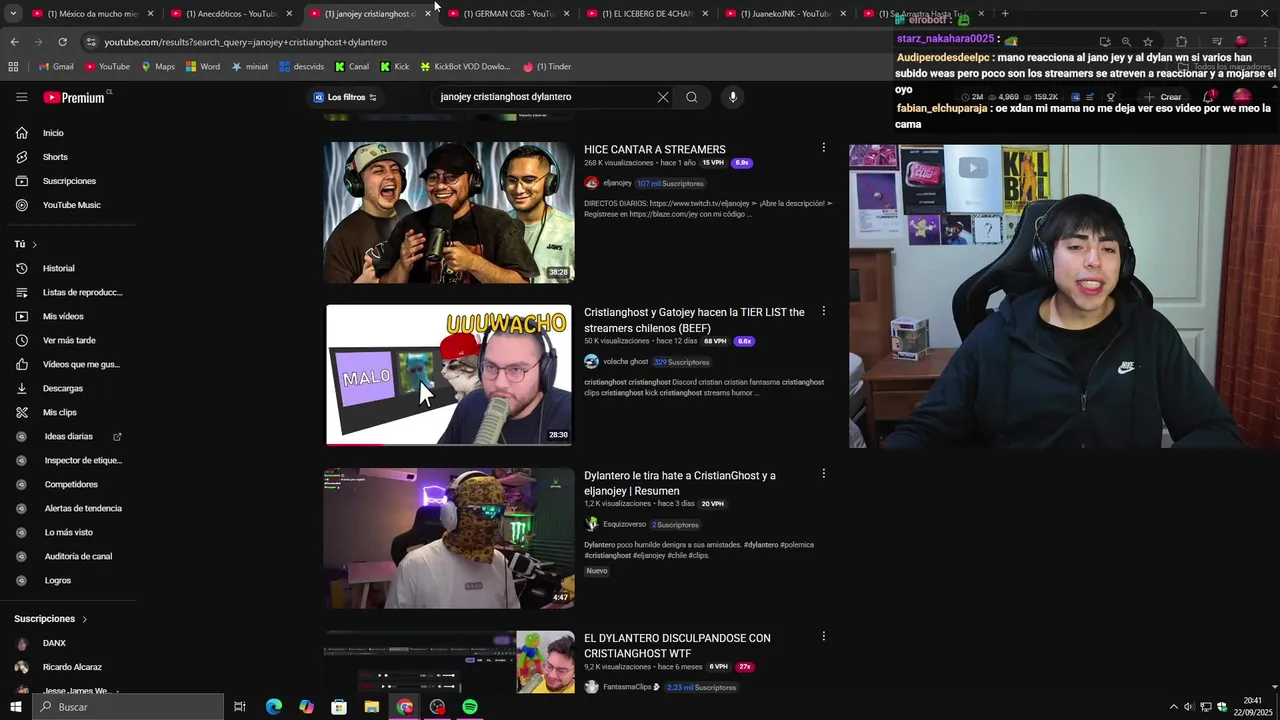Open more options for Dylantero hate video

tap(823, 474)
